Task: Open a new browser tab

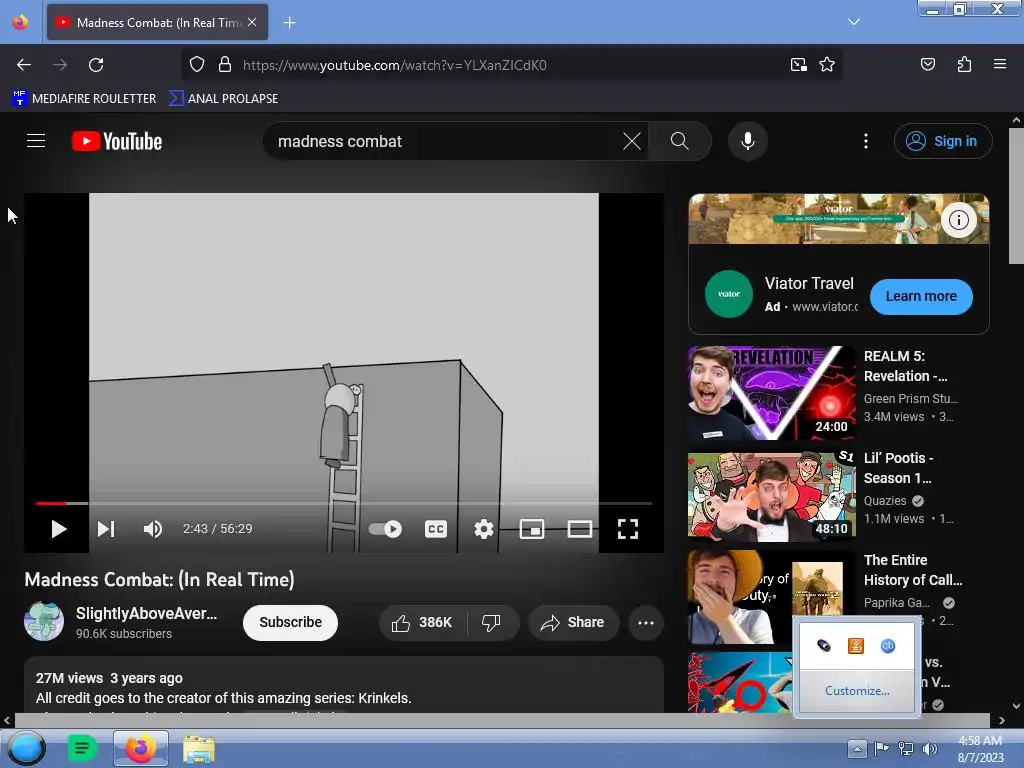Action: click(289, 23)
